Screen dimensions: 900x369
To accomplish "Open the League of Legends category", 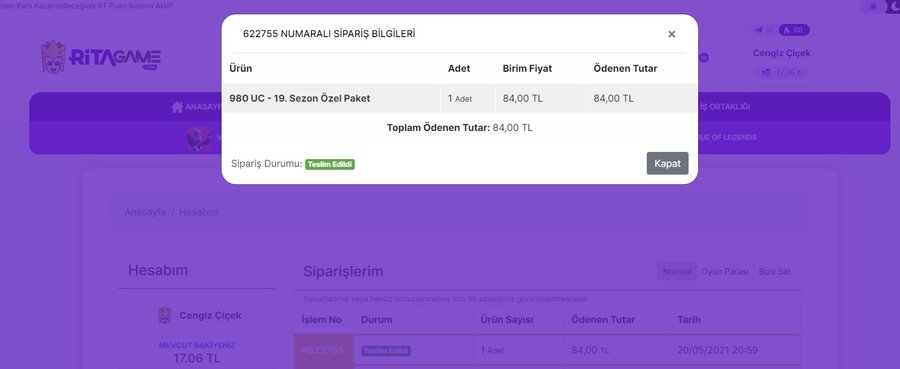I will coord(726,138).
